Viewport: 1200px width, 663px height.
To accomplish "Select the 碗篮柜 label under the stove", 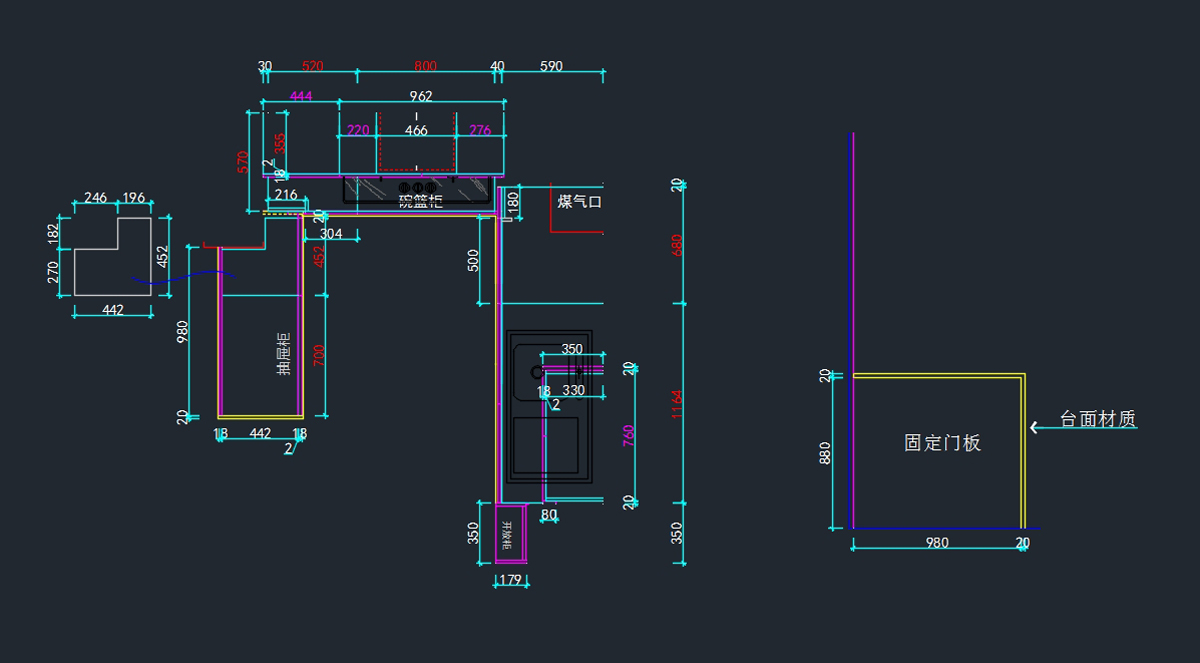I will tap(420, 200).
